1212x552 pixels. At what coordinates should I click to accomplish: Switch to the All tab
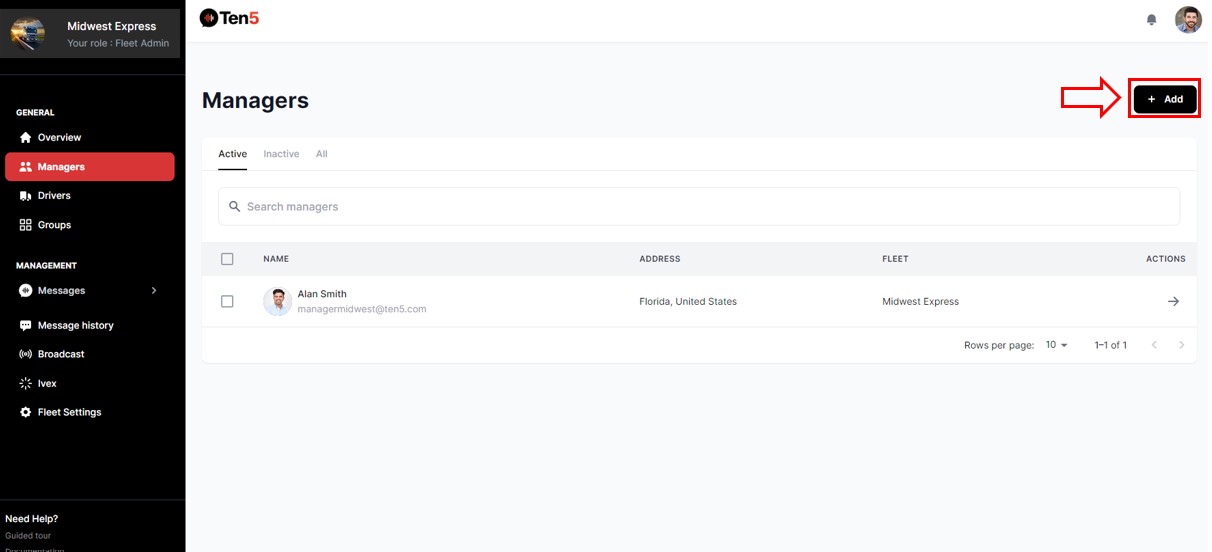321,154
